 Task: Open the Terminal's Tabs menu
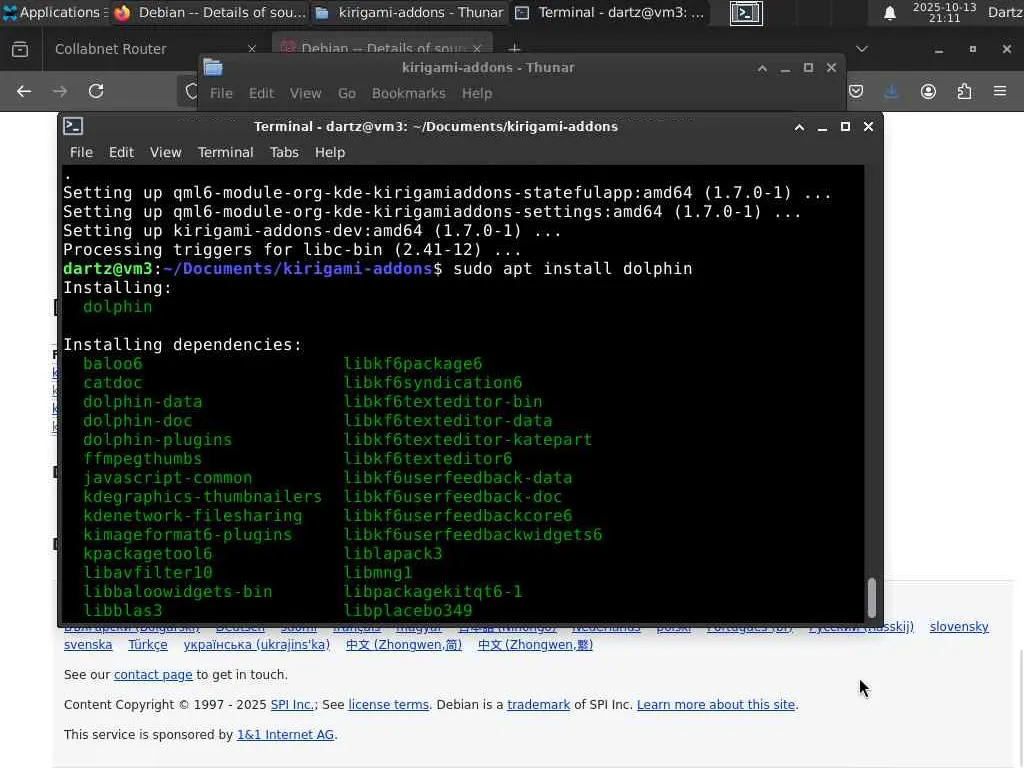tap(284, 152)
